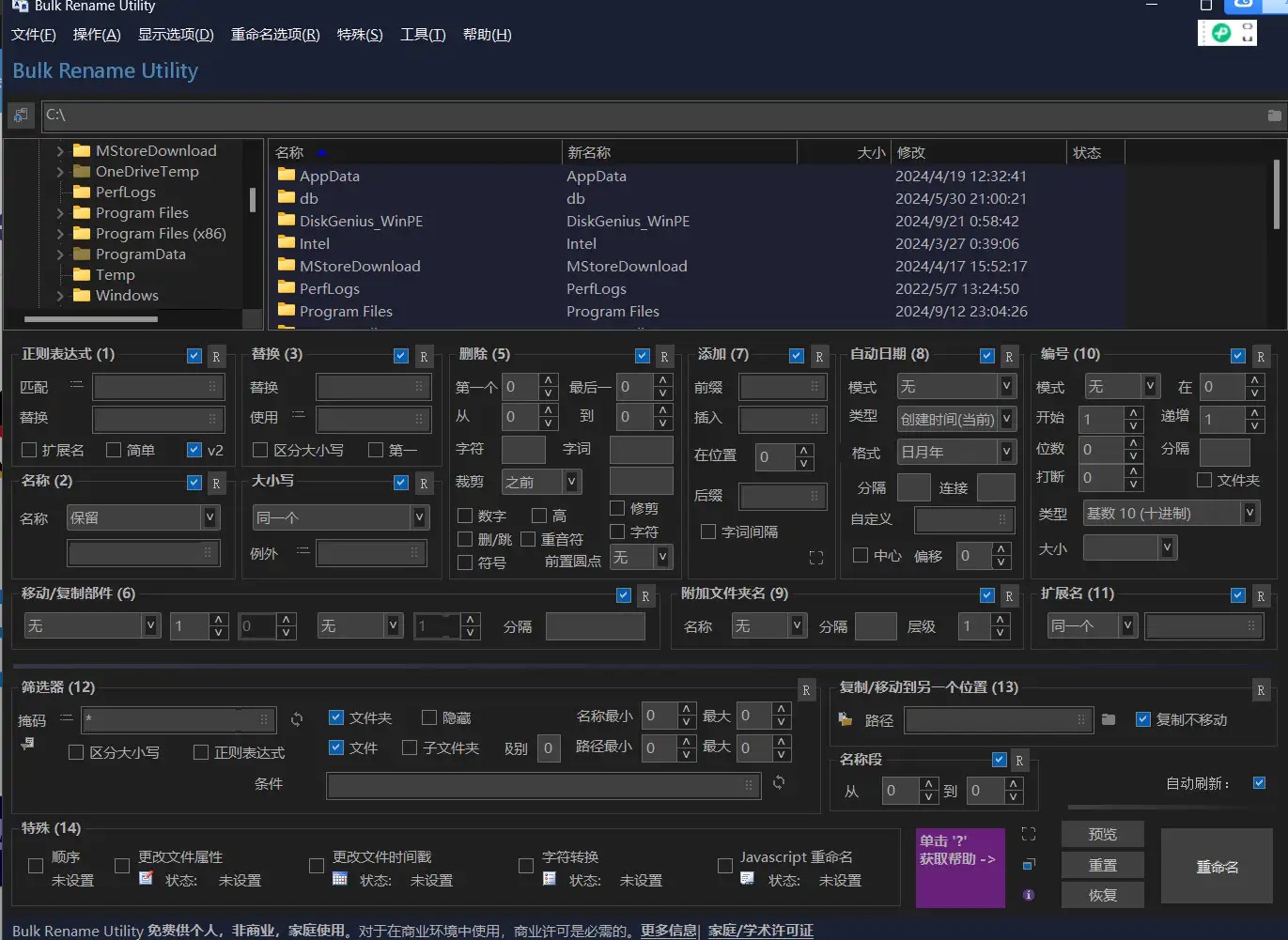Reset 删除 (5) panel with its R button
This screenshot has width=1288, height=940.
(664, 357)
